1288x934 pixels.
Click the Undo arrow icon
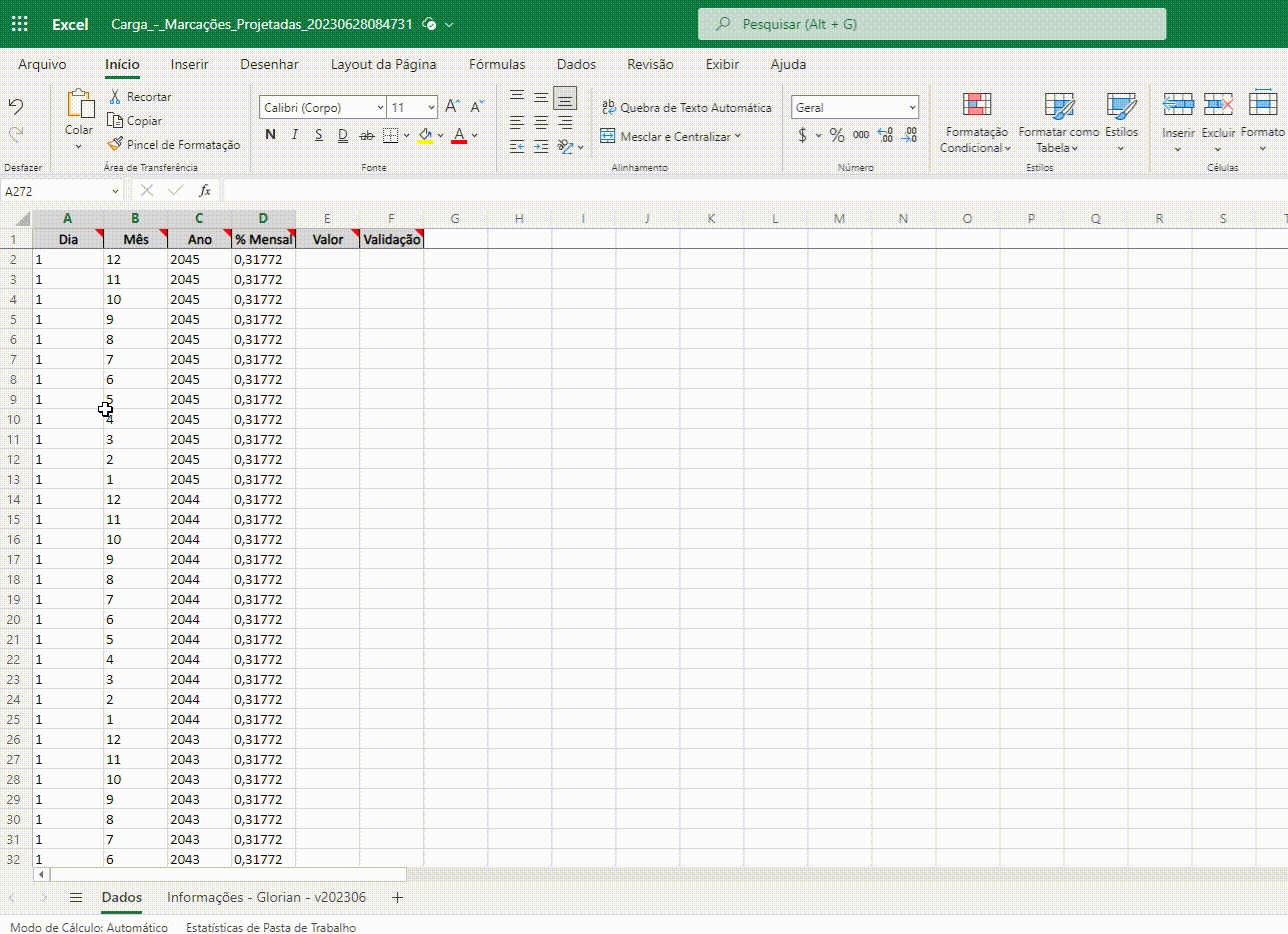pyautogui.click(x=16, y=107)
